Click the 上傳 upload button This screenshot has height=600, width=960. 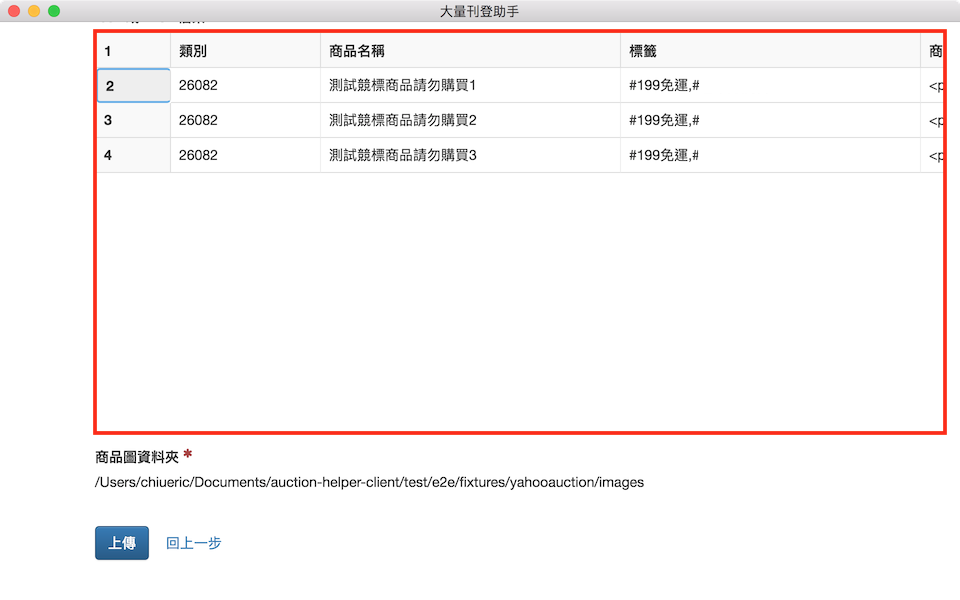pyautogui.click(x=122, y=543)
